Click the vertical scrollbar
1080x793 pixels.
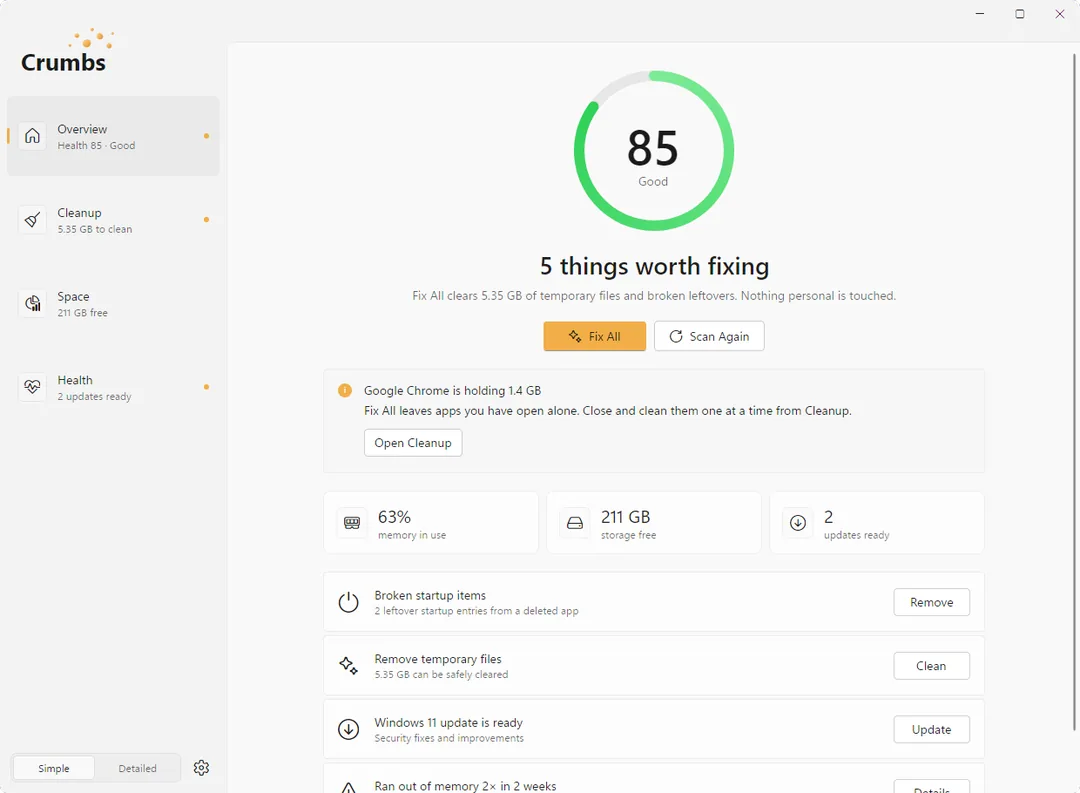pos(1074,391)
